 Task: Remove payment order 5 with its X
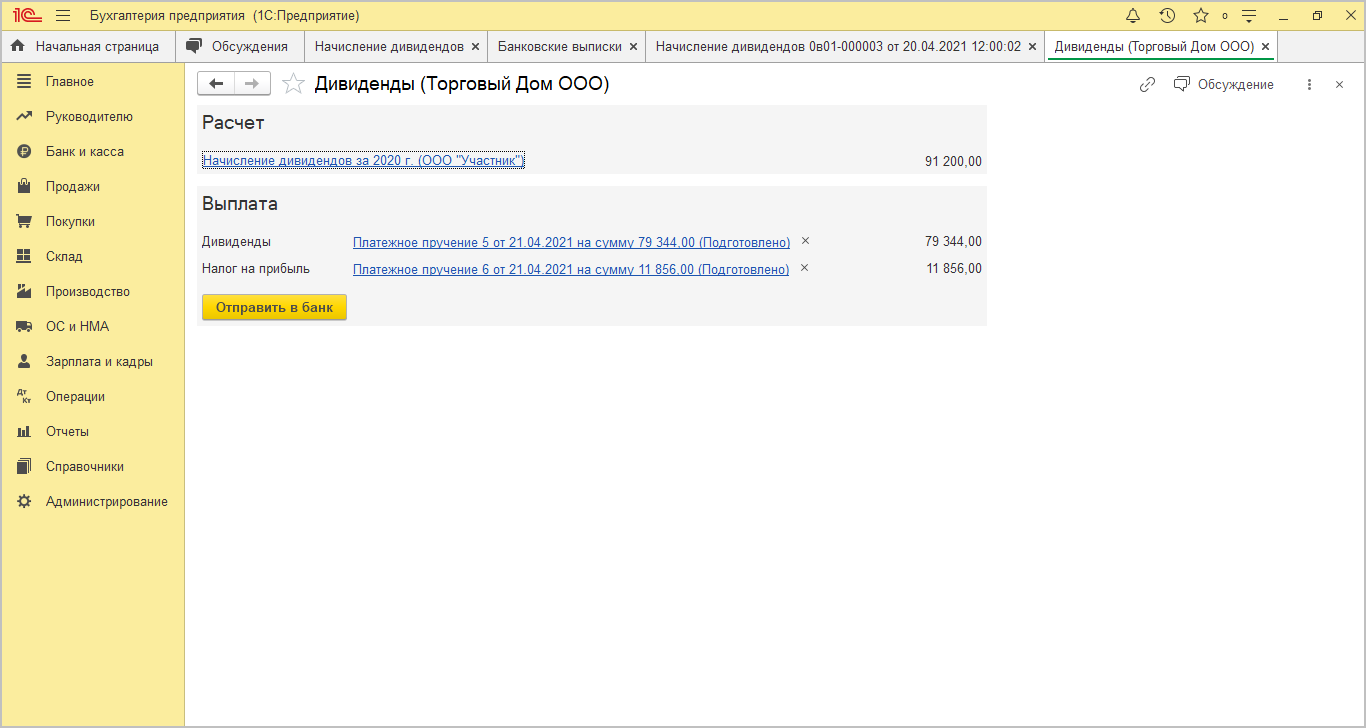click(805, 241)
